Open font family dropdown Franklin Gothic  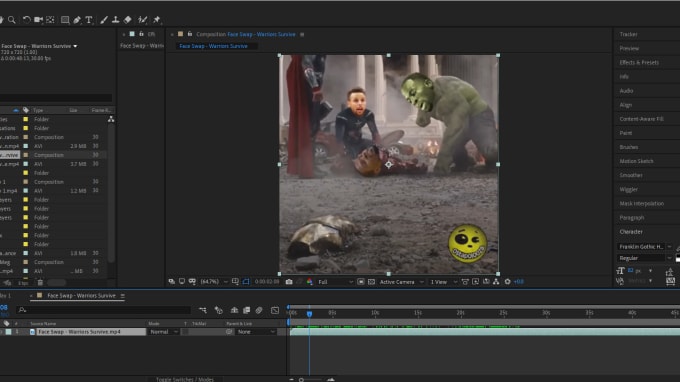644,247
